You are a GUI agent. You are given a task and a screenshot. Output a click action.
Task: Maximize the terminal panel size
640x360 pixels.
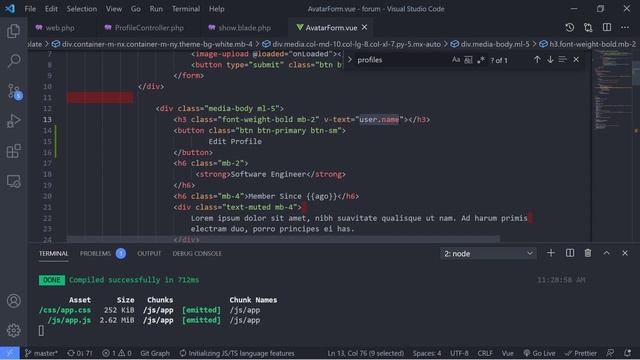(607, 253)
